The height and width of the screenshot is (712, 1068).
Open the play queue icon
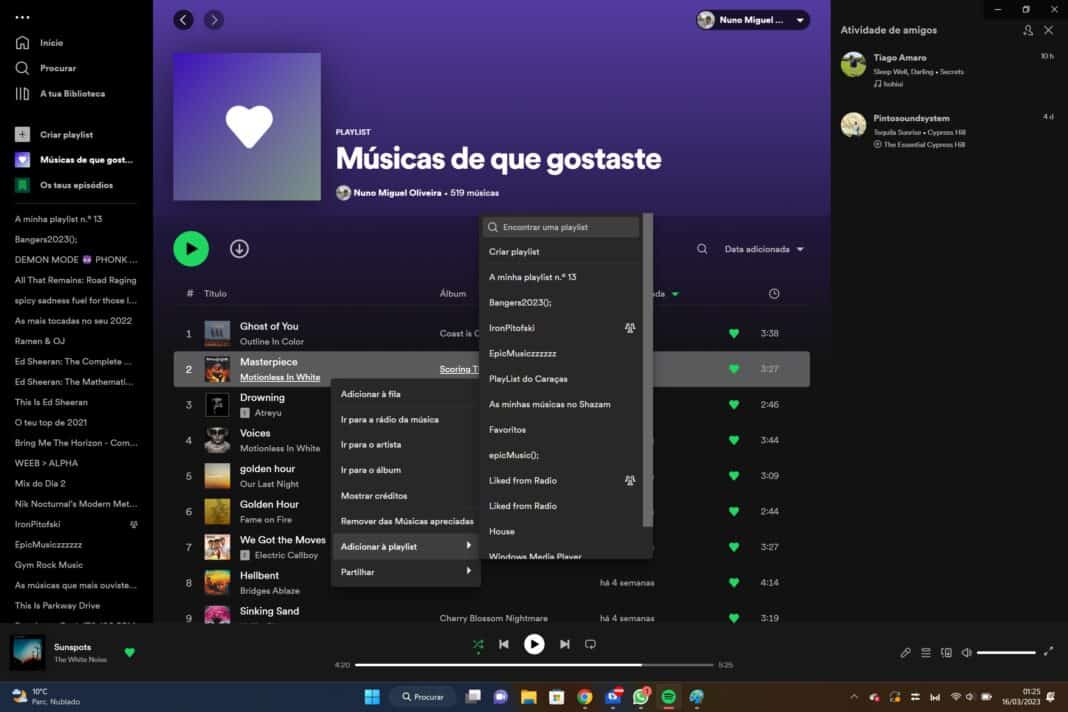point(926,653)
